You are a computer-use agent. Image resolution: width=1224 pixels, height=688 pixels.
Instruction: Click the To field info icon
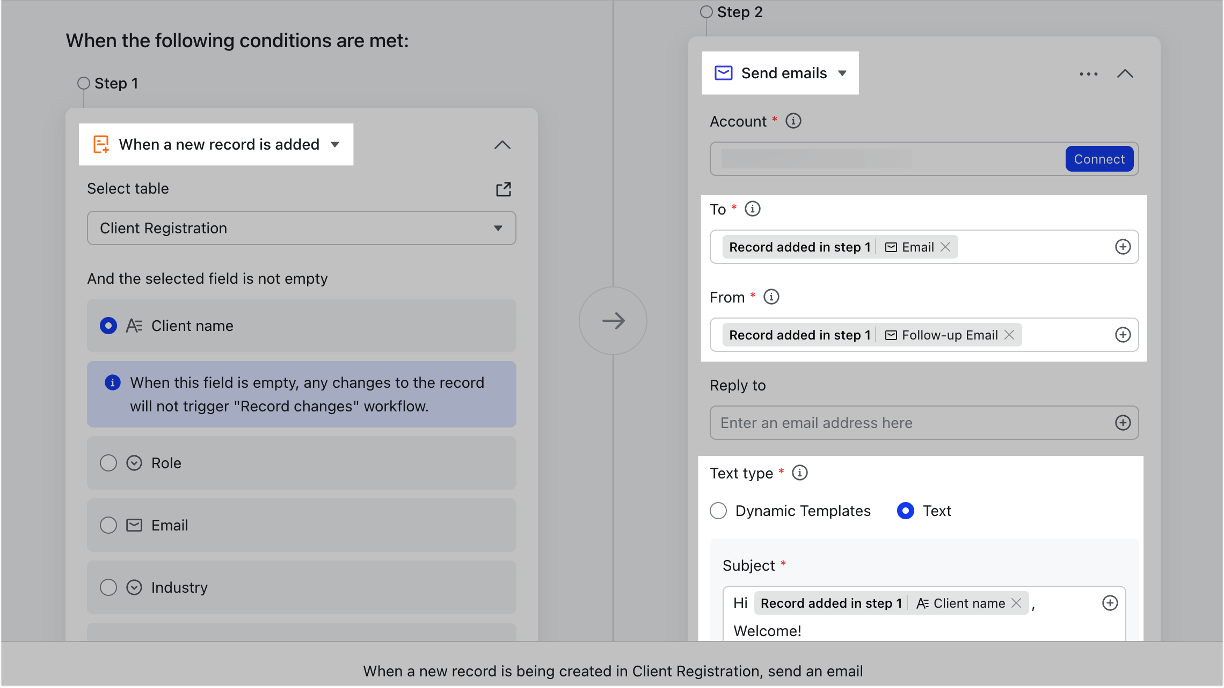pos(752,209)
